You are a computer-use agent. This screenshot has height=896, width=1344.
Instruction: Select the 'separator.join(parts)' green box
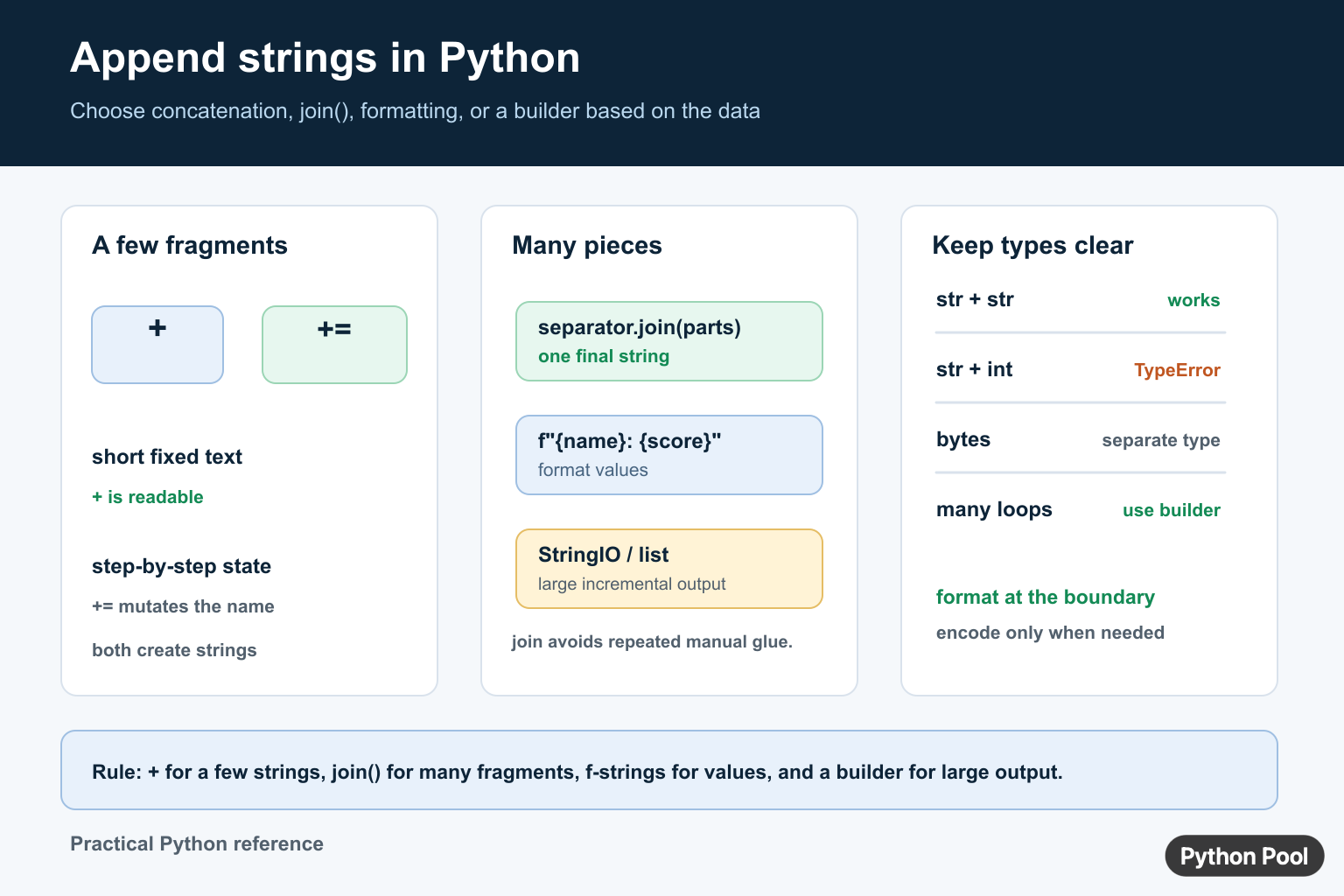tap(669, 341)
